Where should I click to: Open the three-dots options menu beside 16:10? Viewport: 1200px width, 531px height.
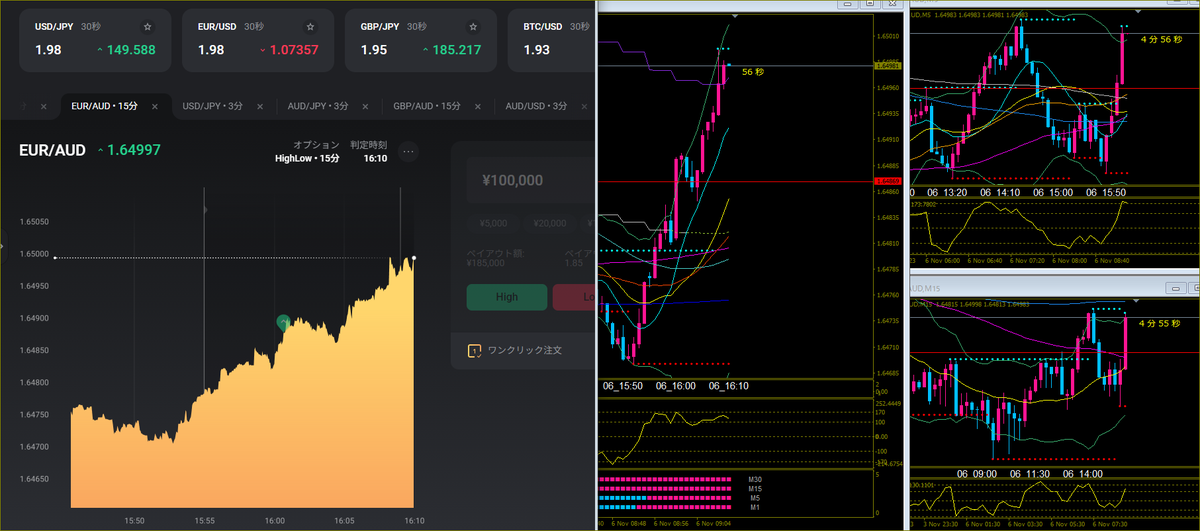point(408,152)
